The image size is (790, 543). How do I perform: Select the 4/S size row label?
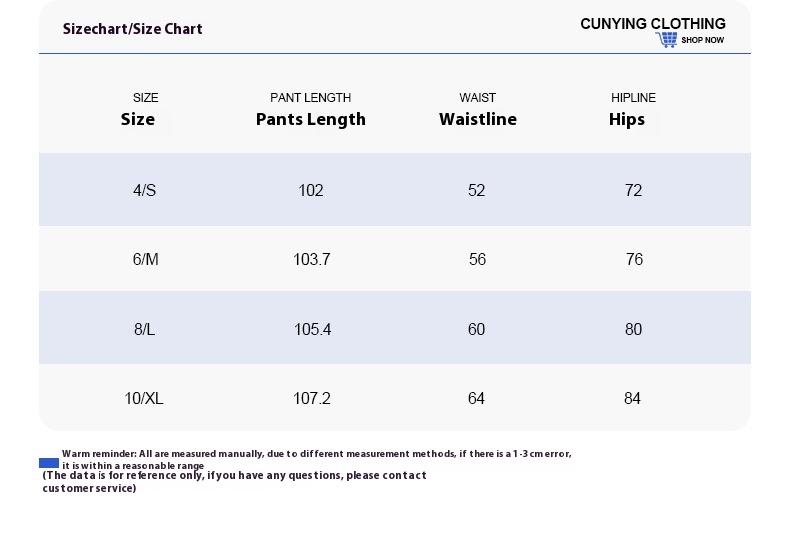pos(145,190)
